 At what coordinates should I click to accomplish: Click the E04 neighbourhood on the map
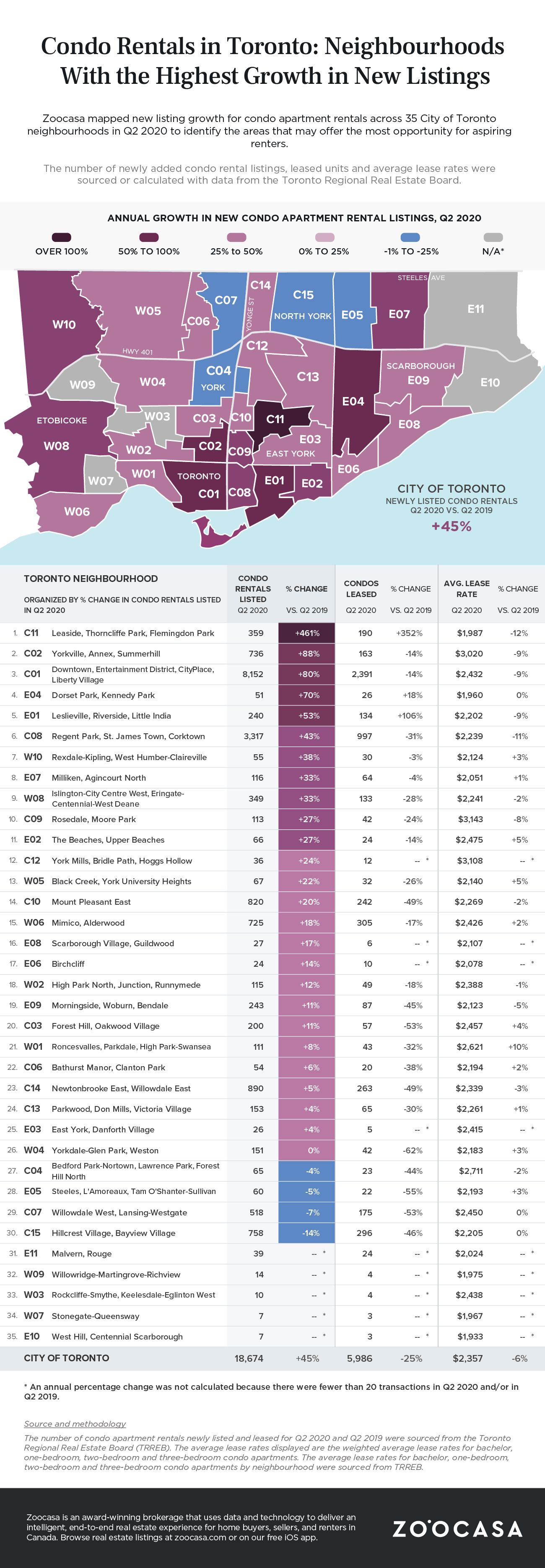(353, 401)
